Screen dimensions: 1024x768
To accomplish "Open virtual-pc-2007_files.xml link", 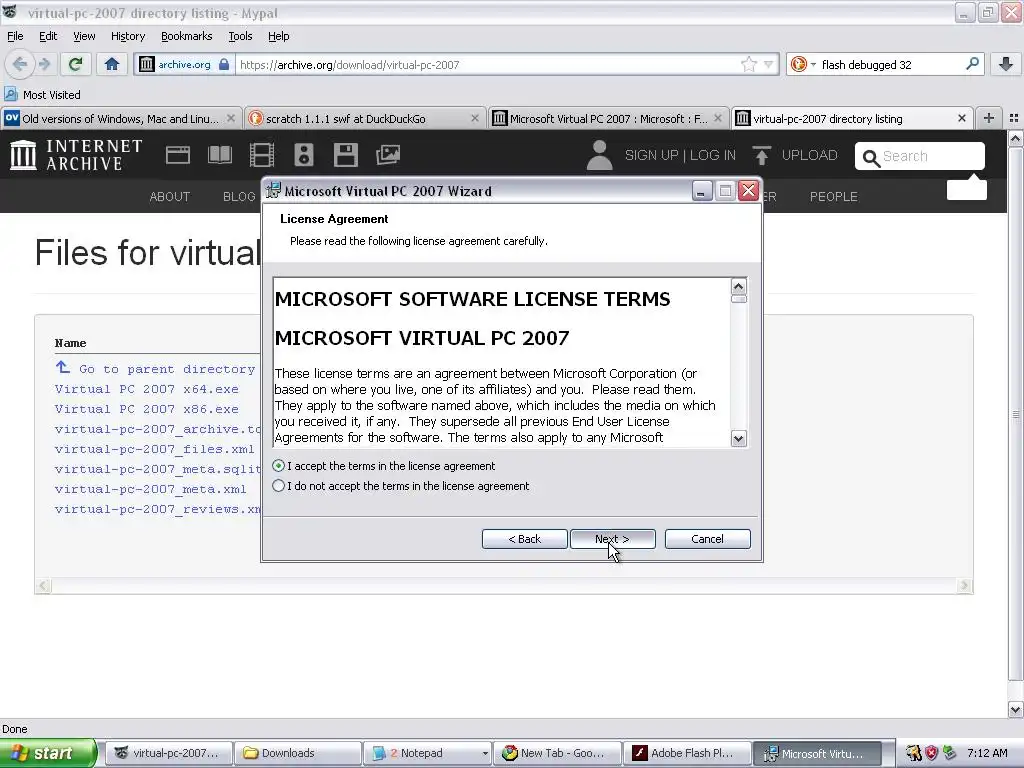I will click(155, 449).
